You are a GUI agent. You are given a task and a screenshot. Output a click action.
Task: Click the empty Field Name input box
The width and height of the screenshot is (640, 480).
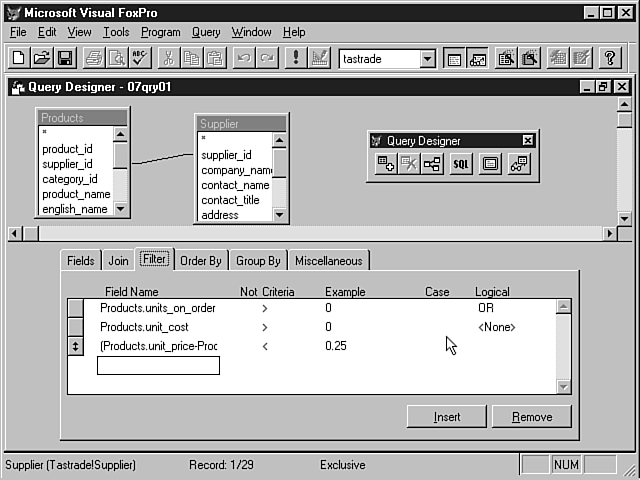point(158,366)
